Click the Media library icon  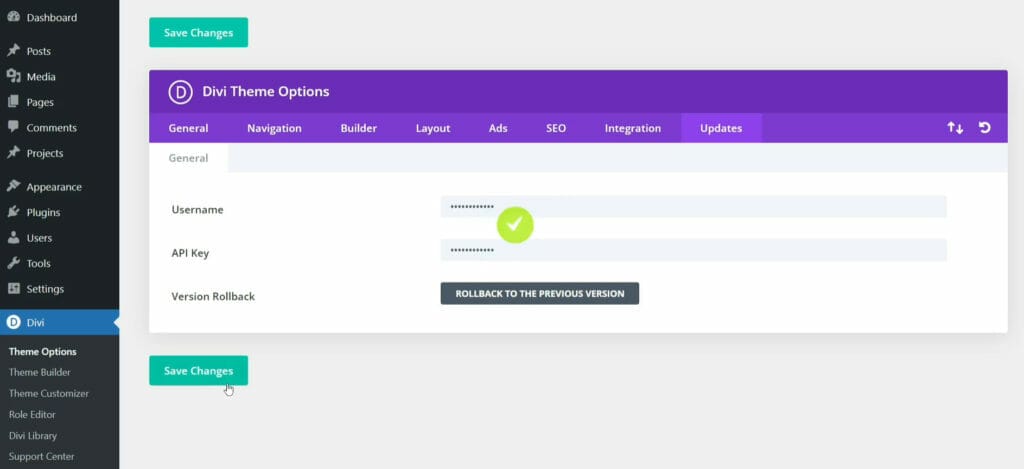[13, 76]
